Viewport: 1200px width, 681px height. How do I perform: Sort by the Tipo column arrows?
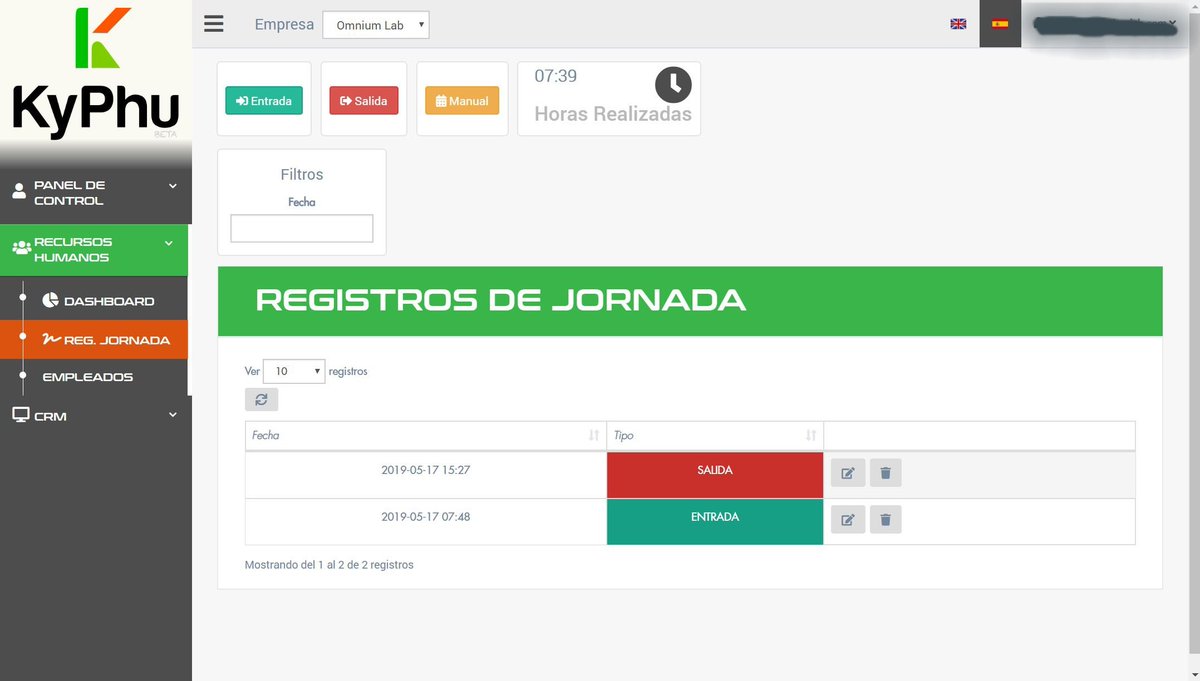(x=811, y=435)
